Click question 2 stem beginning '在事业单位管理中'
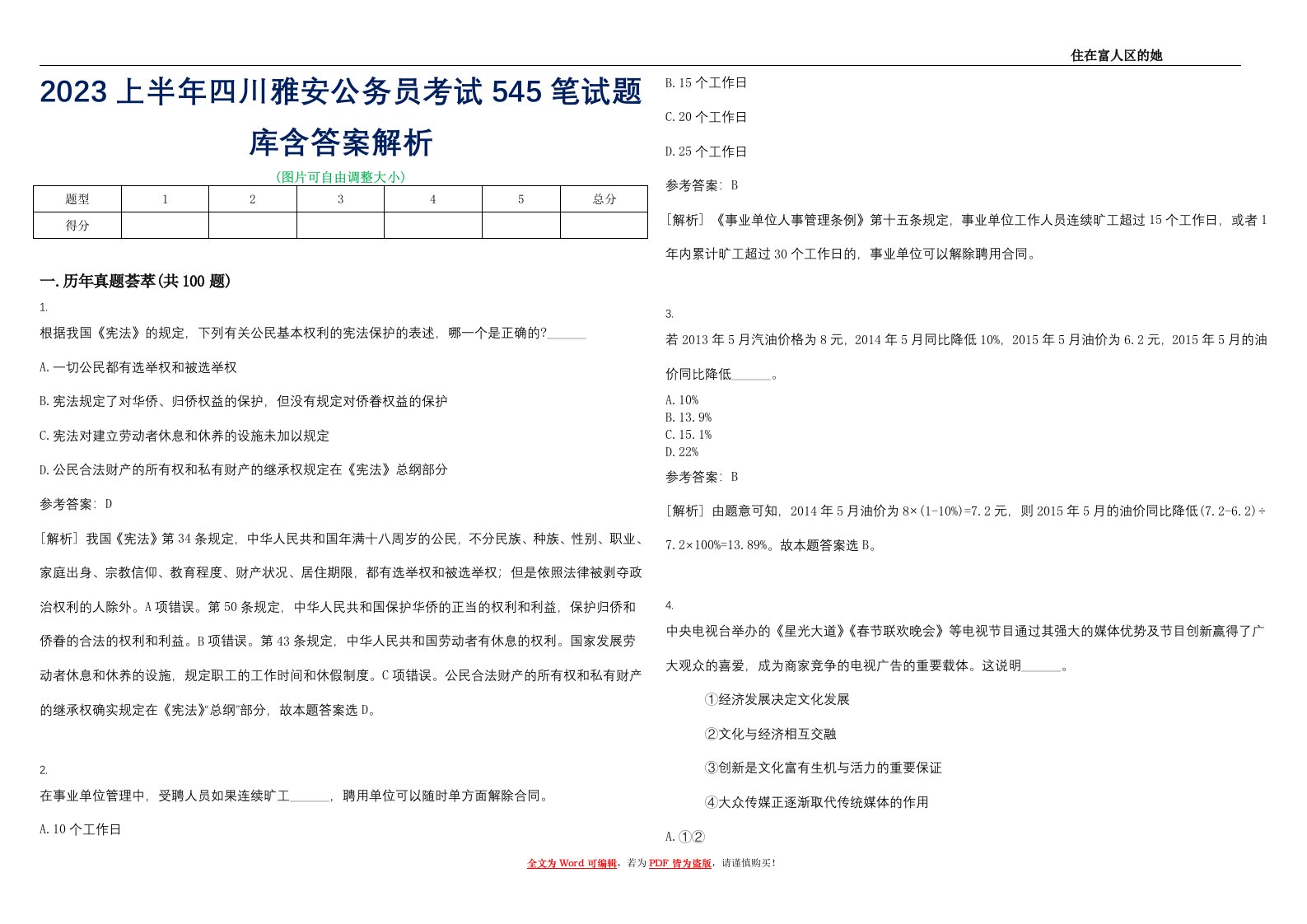This screenshot has width=1307, height=924. 295,796
